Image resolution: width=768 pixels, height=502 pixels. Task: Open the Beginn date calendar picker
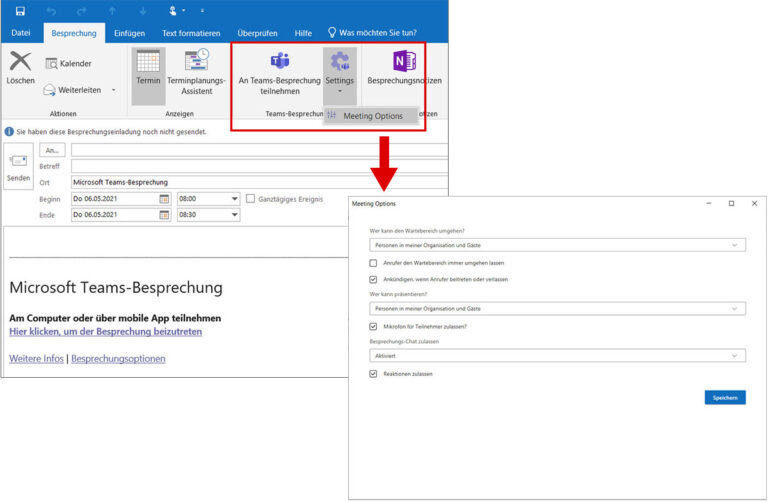pyautogui.click(x=164, y=199)
